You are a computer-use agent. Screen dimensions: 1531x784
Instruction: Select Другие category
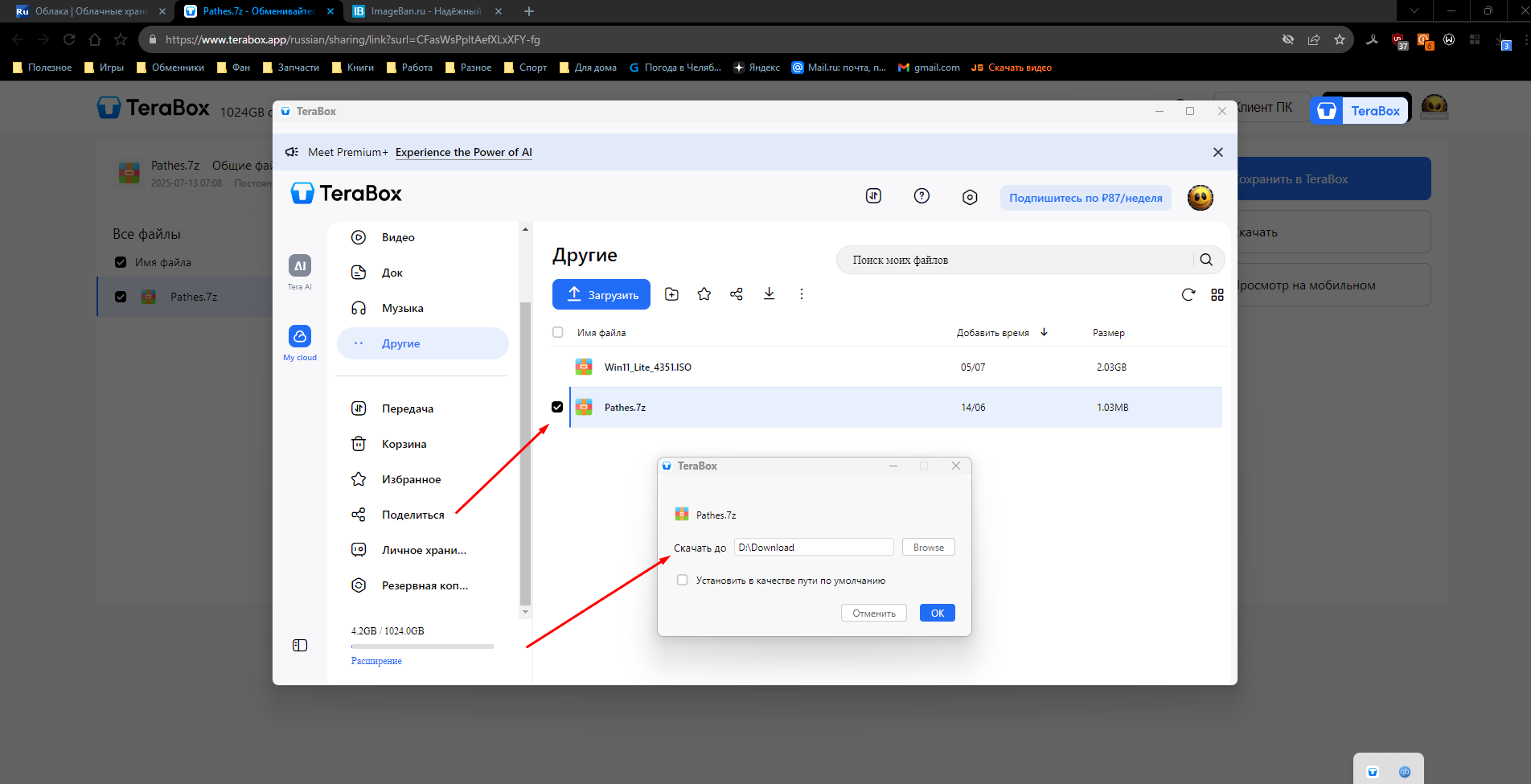[423, 343]
